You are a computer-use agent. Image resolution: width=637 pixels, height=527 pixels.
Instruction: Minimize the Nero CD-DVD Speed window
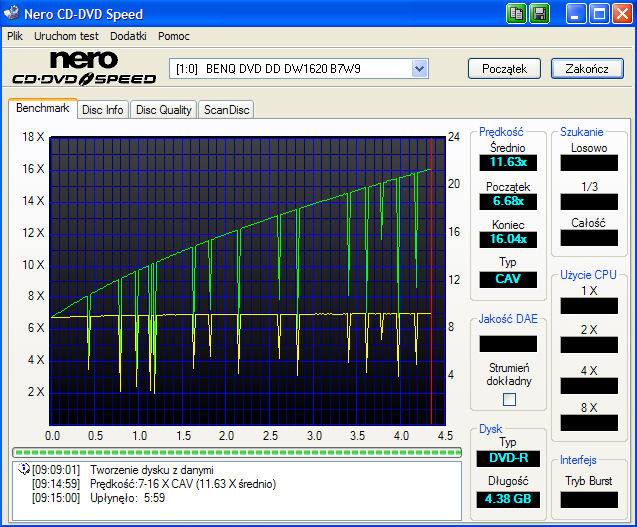click(x=575, y=14)
